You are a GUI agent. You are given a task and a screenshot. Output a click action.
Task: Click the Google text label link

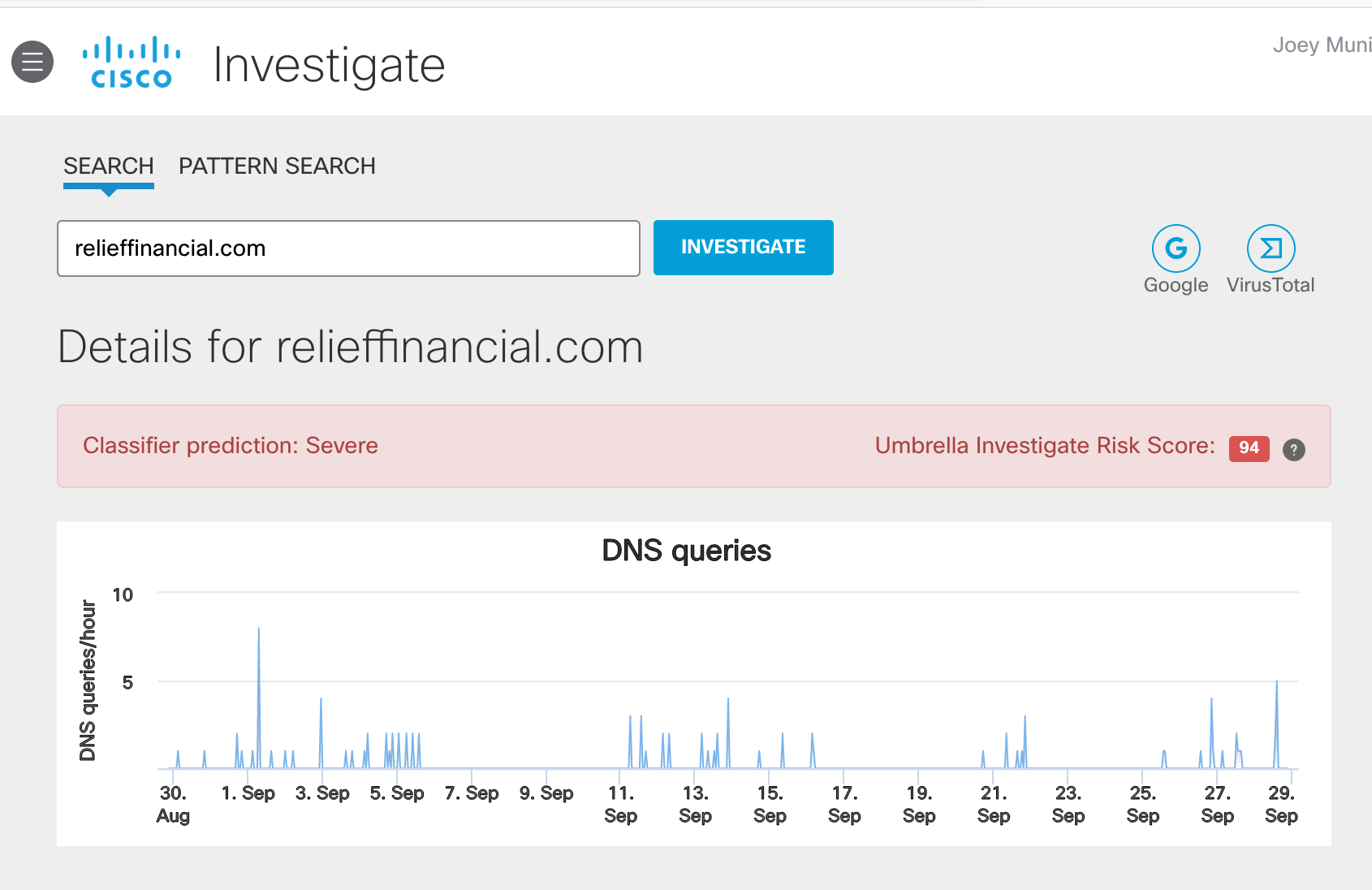(1176, 286)
